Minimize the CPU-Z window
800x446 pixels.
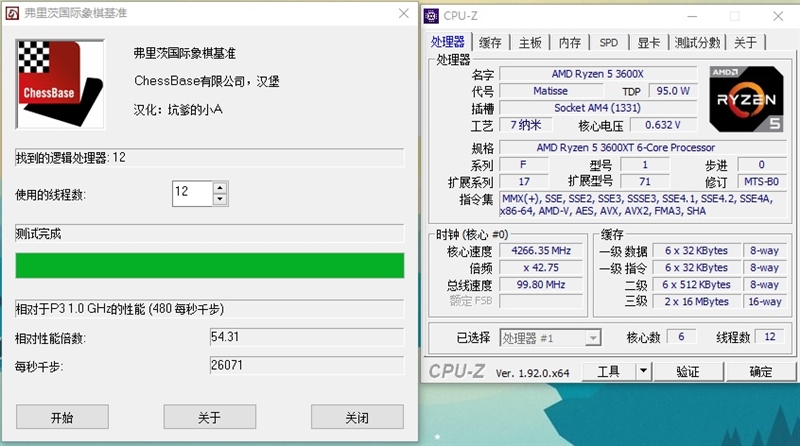pyautogui.click(x=692, y=16)
